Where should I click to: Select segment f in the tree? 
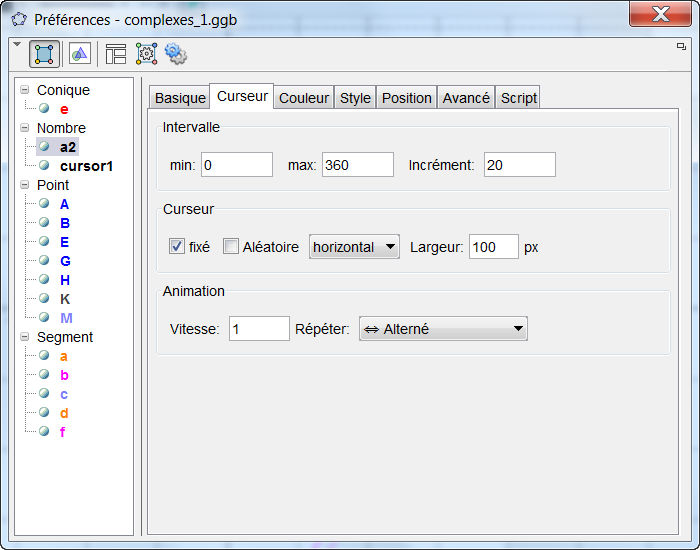click(x=62, y=432)
